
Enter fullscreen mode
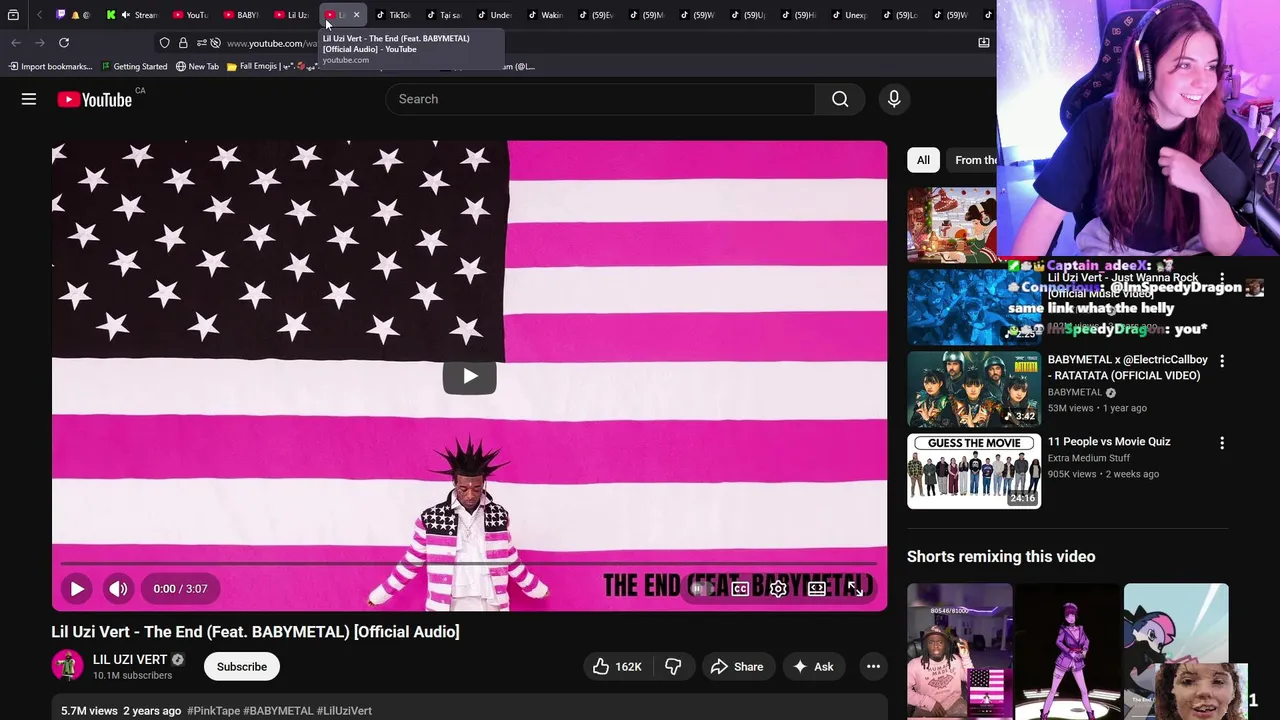pyautogui.click(x=855, y=589)
